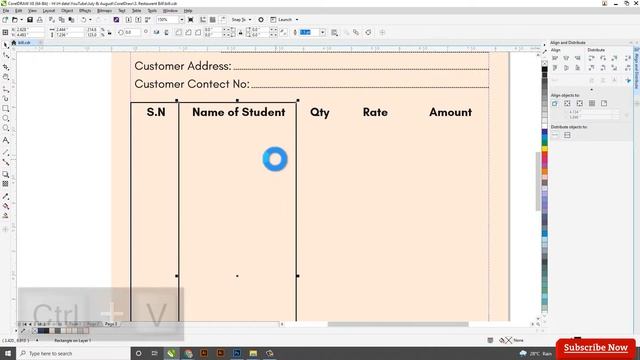Click the blue swatch in color palette
Viewport: 640px width, 360px height.
coord(544,133)
